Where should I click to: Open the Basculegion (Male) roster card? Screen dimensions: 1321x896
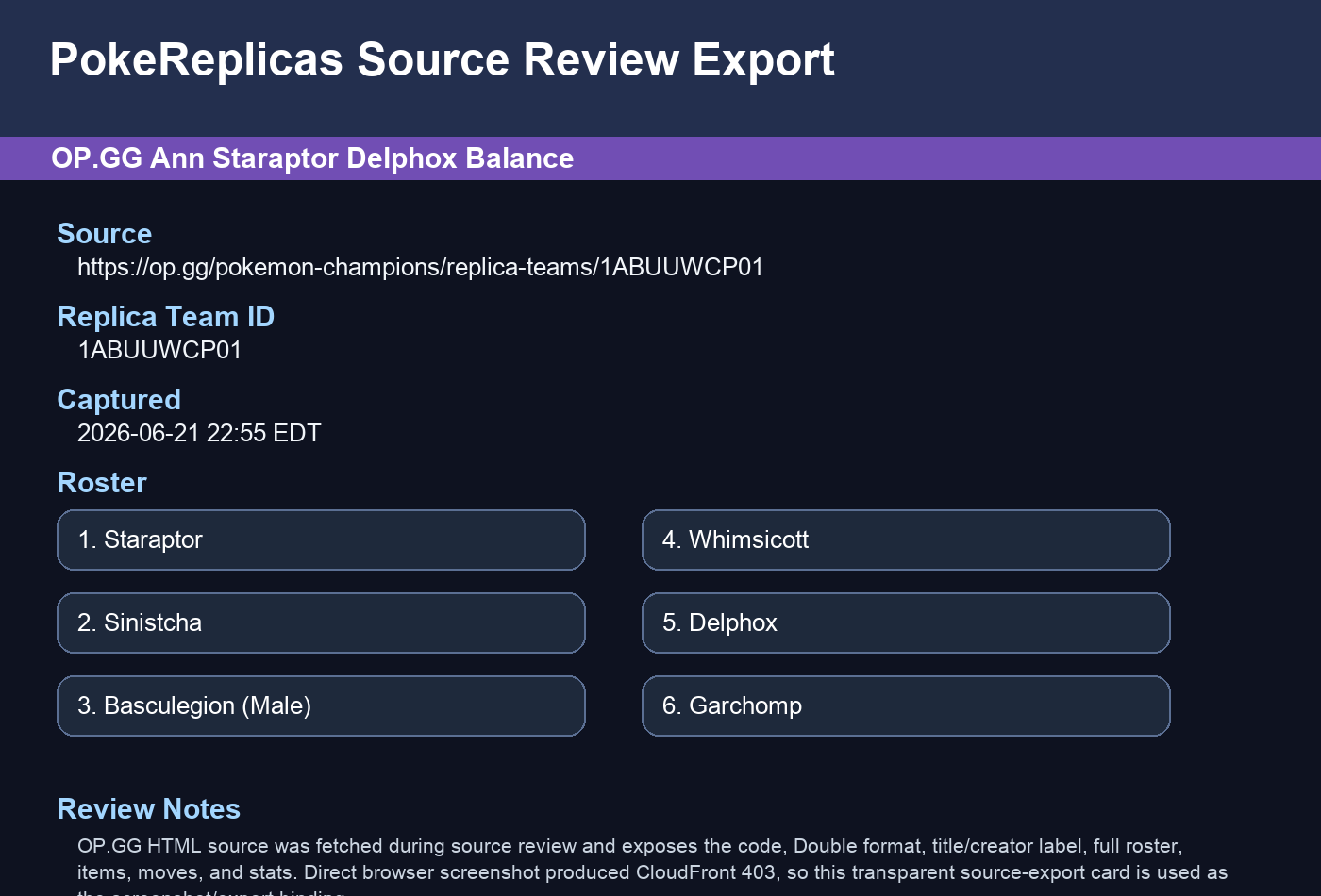coord(321,705)
